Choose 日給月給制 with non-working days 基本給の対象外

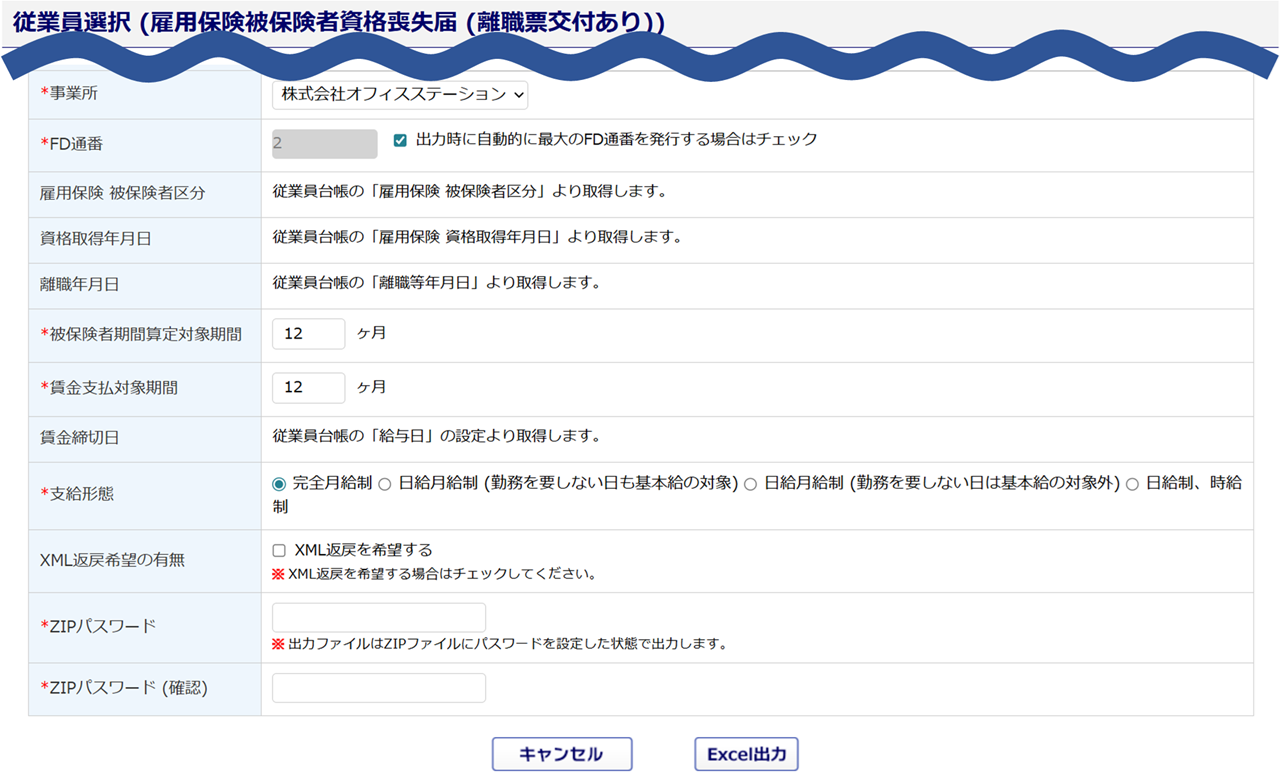coord(750,484)
